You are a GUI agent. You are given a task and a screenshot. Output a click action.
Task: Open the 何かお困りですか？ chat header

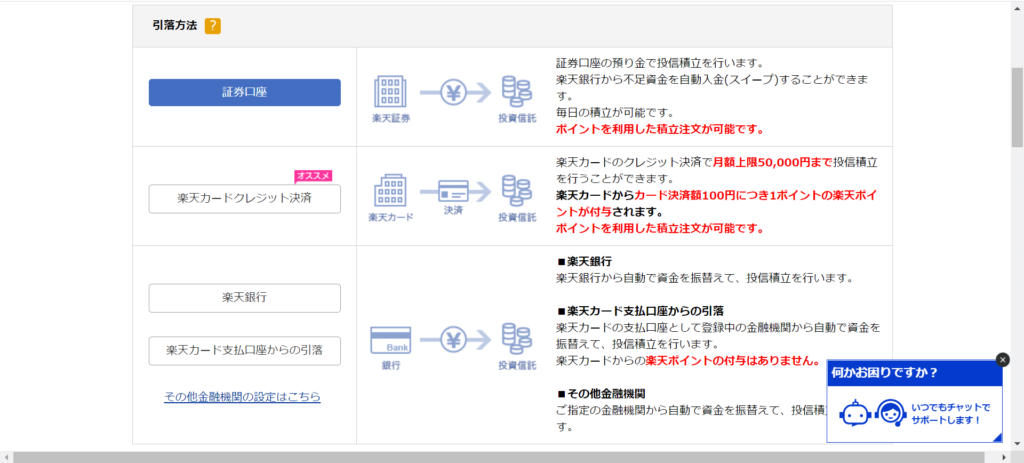[914, 373]
